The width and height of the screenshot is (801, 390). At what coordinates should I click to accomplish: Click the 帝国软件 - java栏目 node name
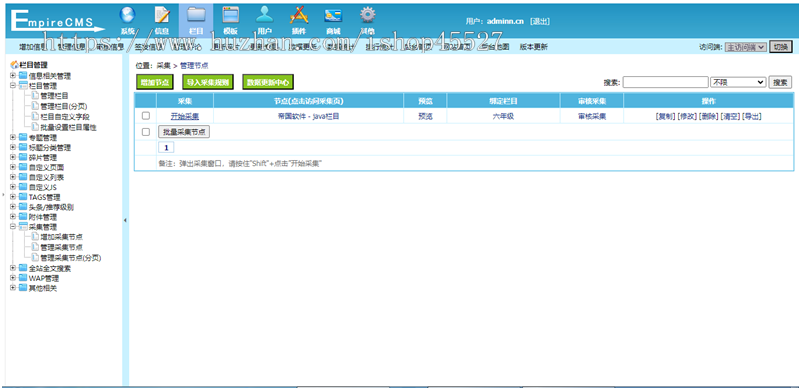309,117
